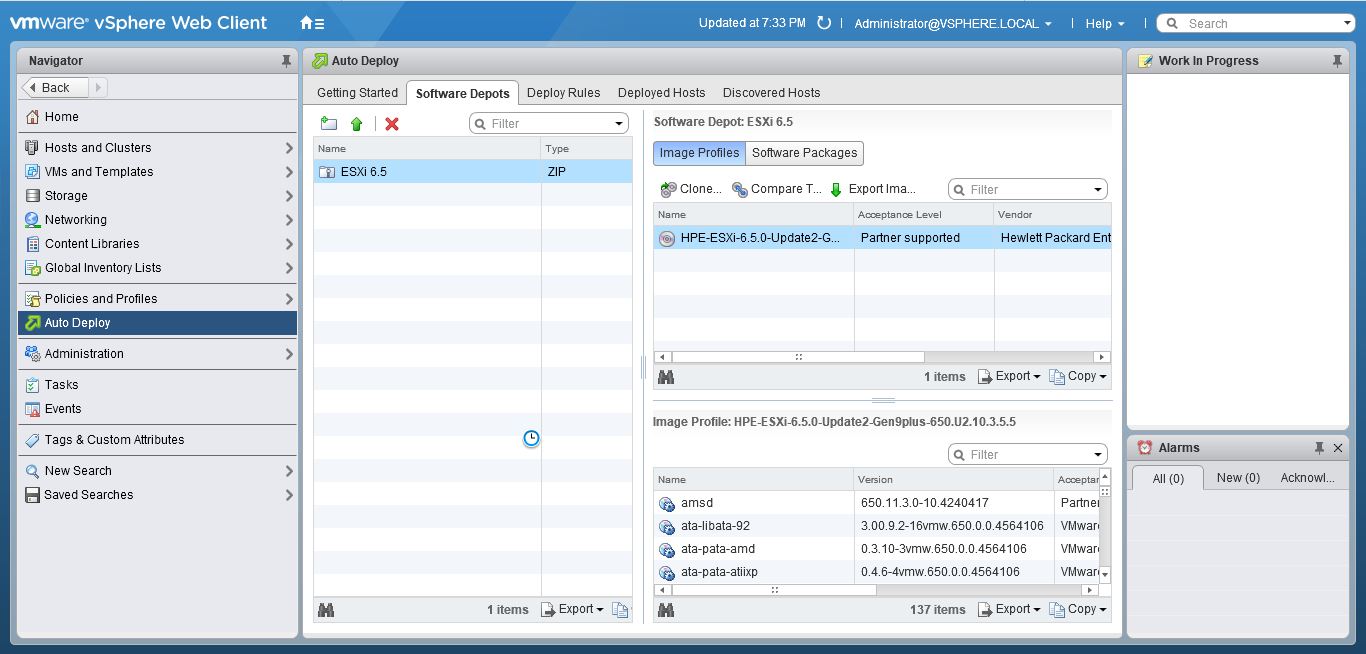Pin the Navigator panel

[286, 61]
